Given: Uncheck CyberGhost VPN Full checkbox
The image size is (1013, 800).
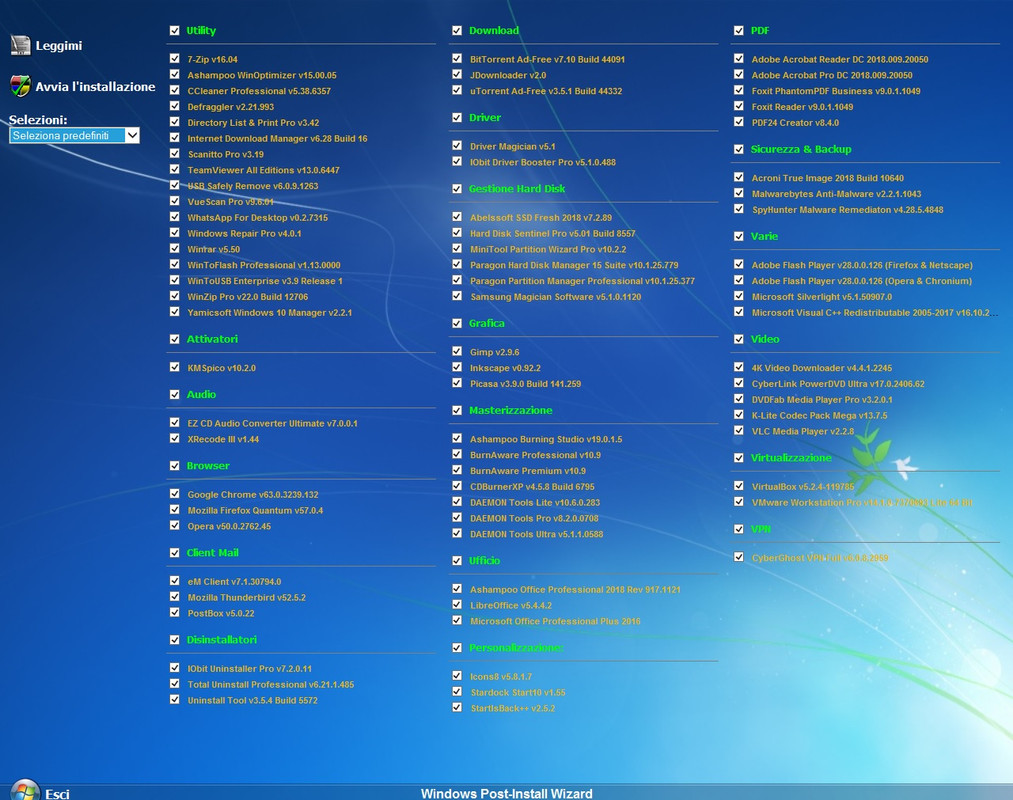Looking at the screenshot, I should click(x=738, y=557).
